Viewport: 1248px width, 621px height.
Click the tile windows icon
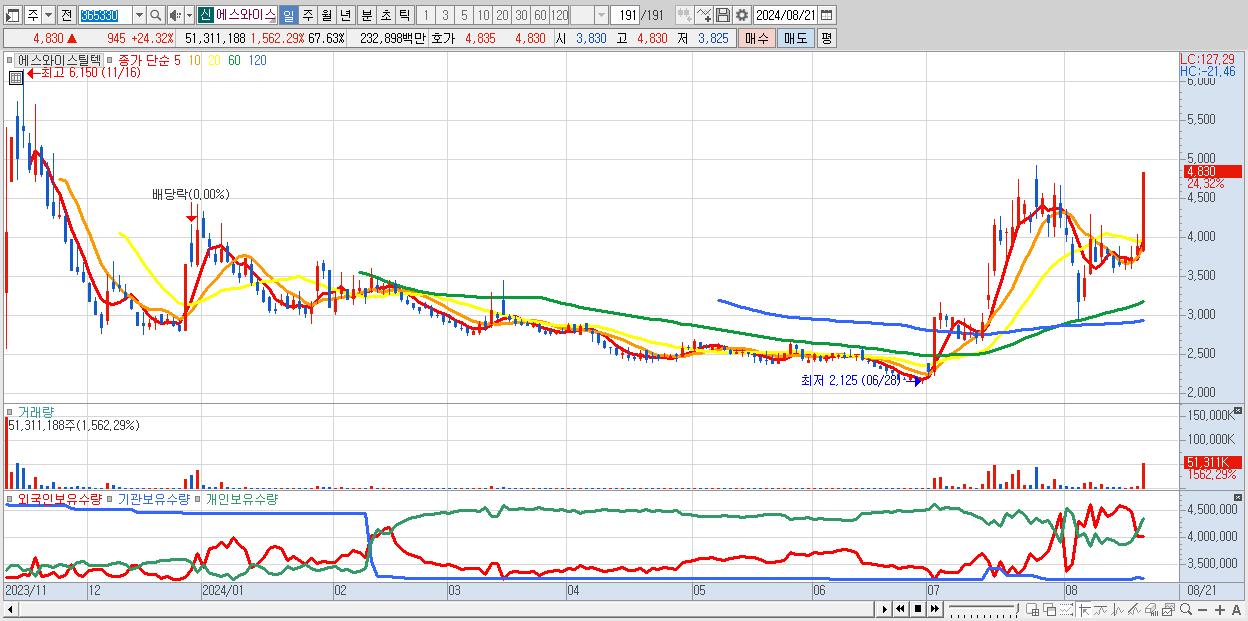[1033, 610]
